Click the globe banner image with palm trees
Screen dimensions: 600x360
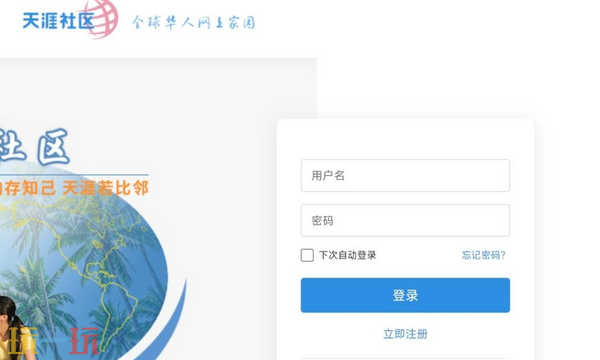tap(84, 260)
